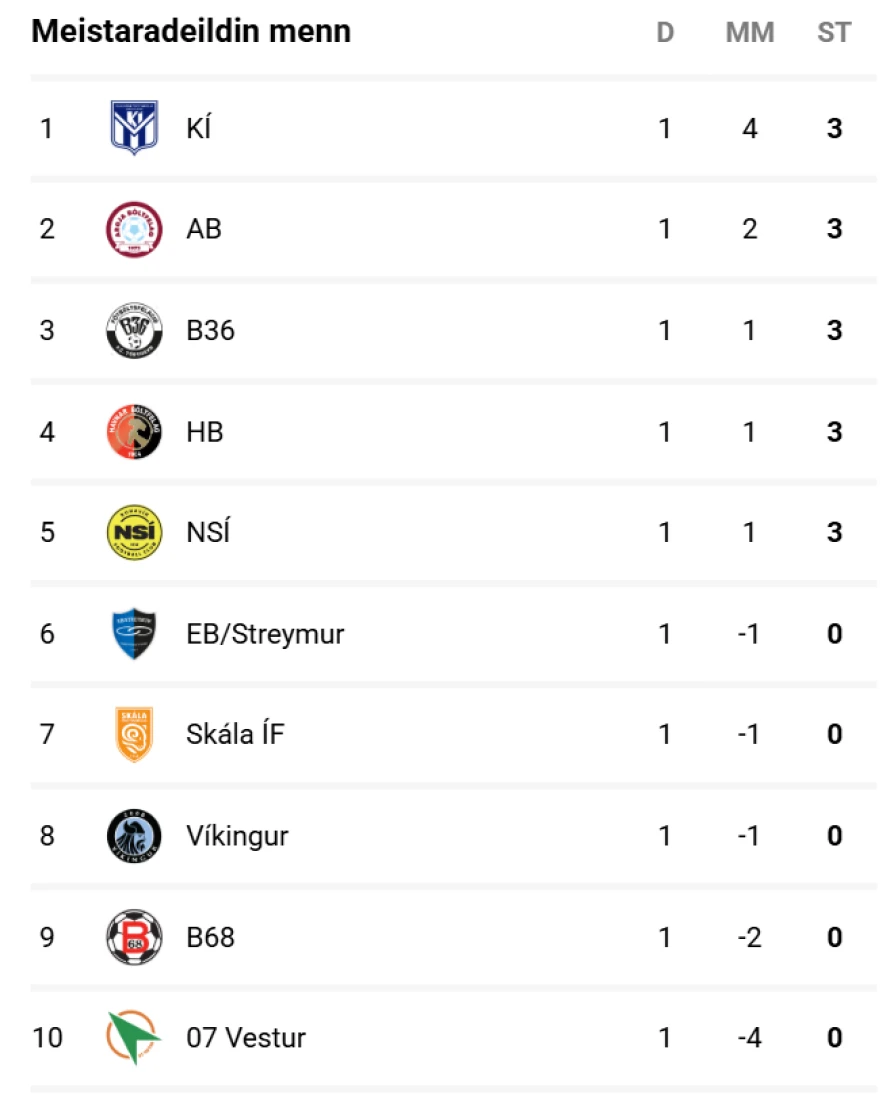Click the Skála ÍF team name
This screenshot has width=890, height=1107.
(x=235, y=735)
